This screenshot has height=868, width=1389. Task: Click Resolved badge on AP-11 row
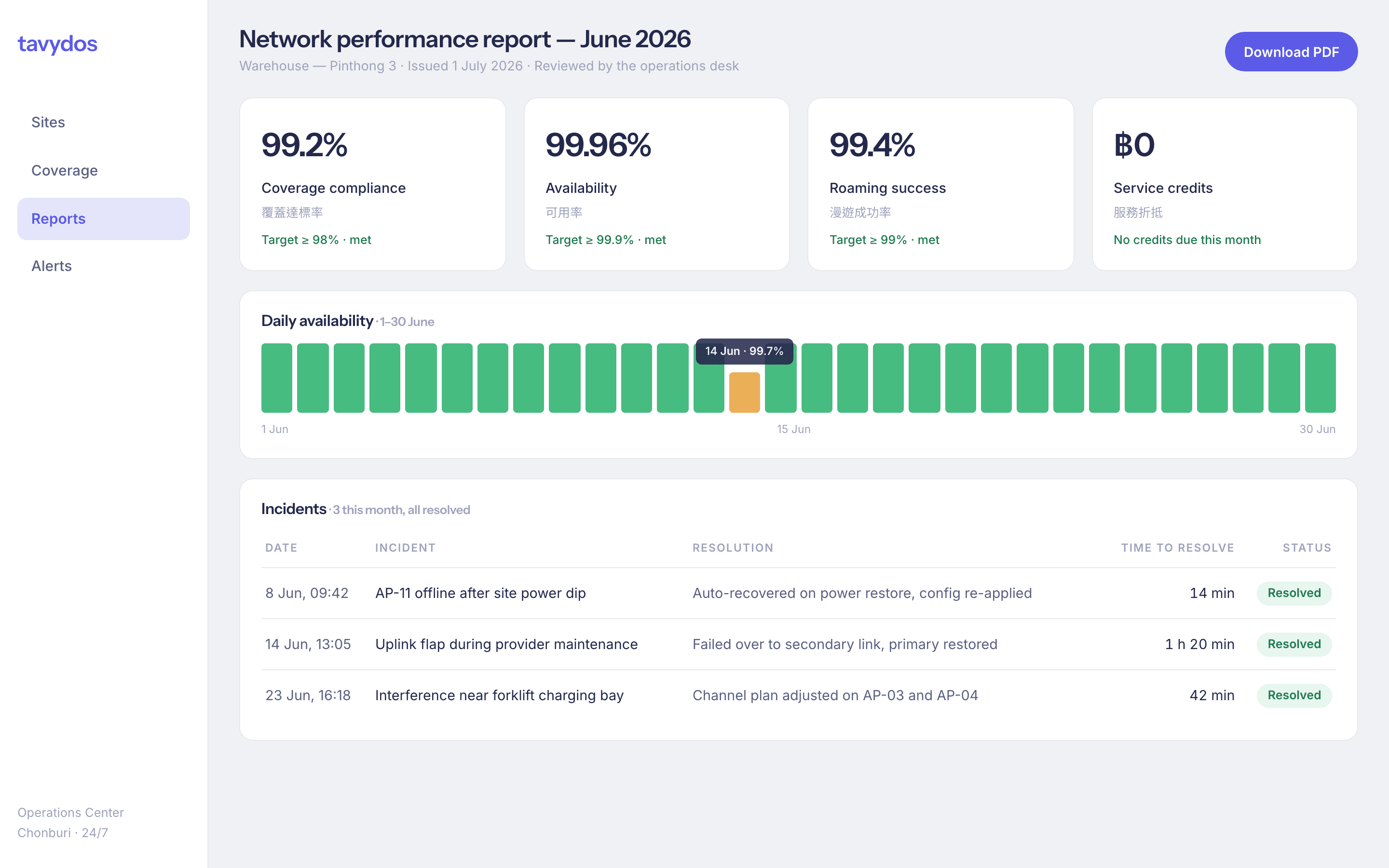1294,593
